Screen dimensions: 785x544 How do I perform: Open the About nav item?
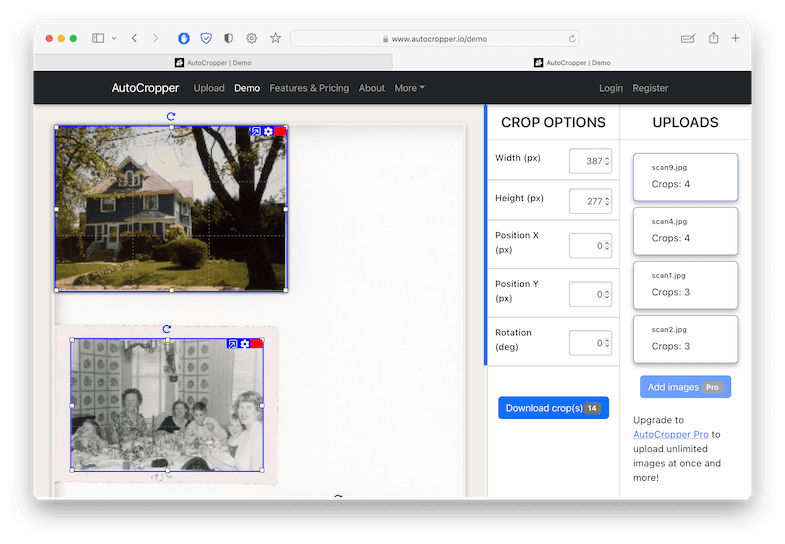pyautogui.click(x=371, y=88)
